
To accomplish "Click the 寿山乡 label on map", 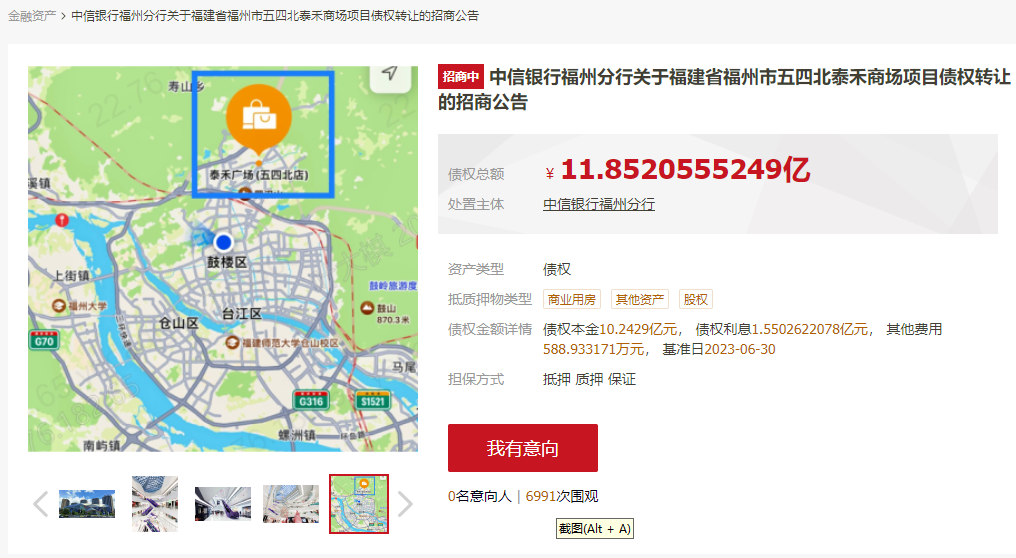I will coord(186,86).
